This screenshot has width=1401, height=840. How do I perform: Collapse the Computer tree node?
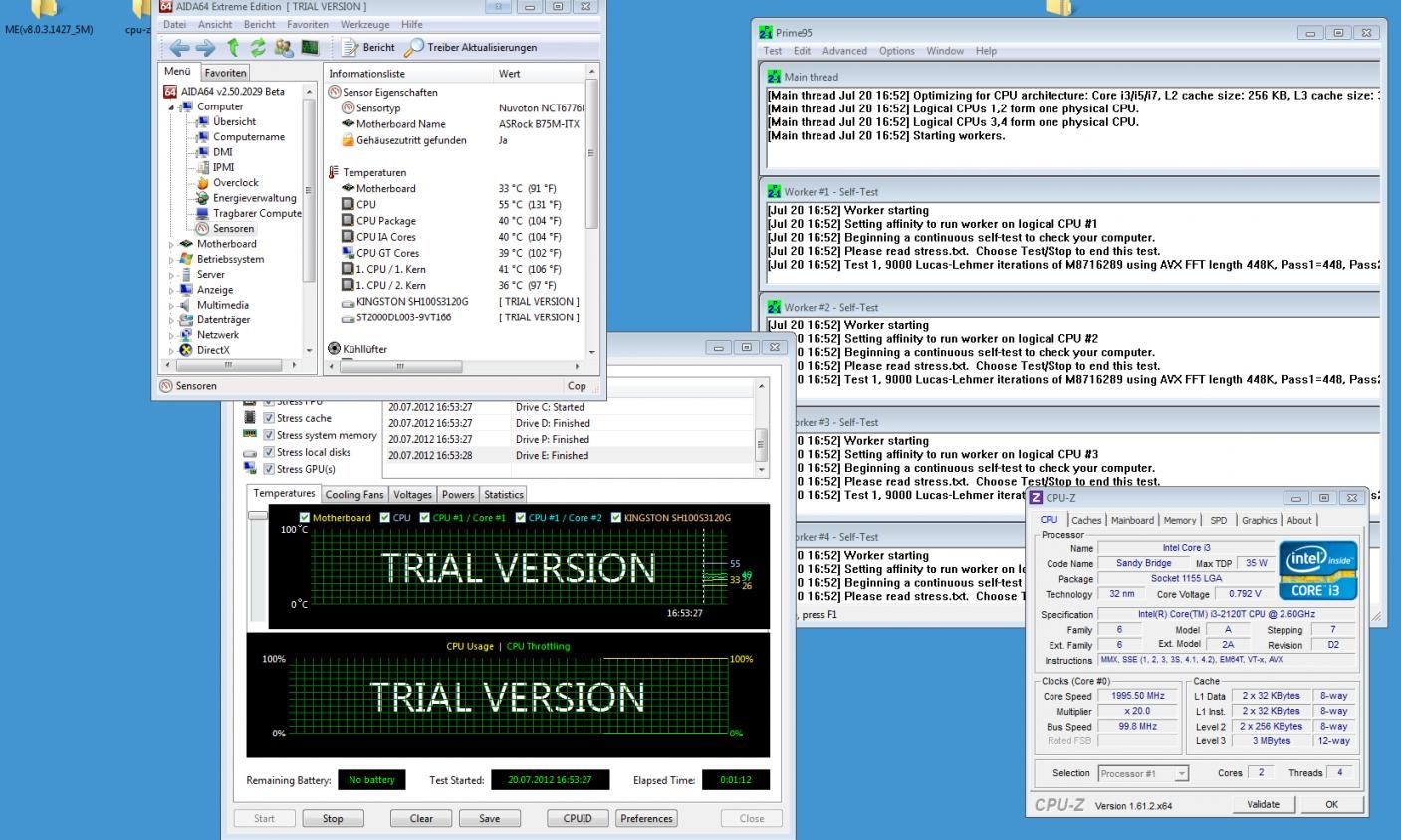(170, 106)
